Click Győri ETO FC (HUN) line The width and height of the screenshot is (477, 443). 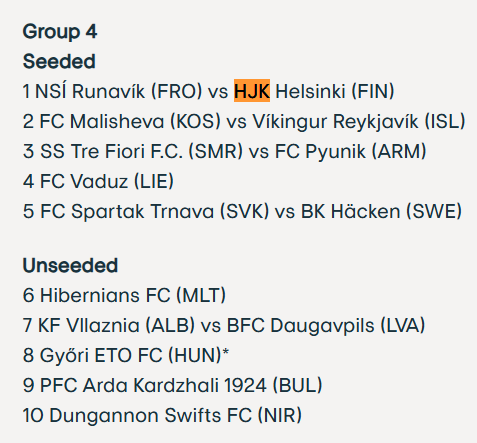(x=126, y=355)
